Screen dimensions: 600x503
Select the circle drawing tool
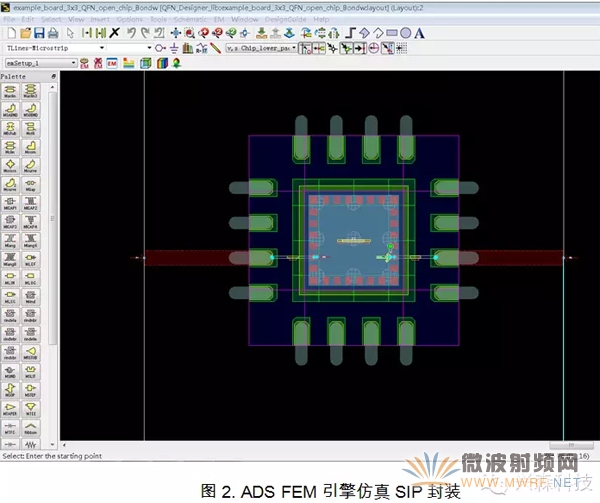click(x=406, y=33)
